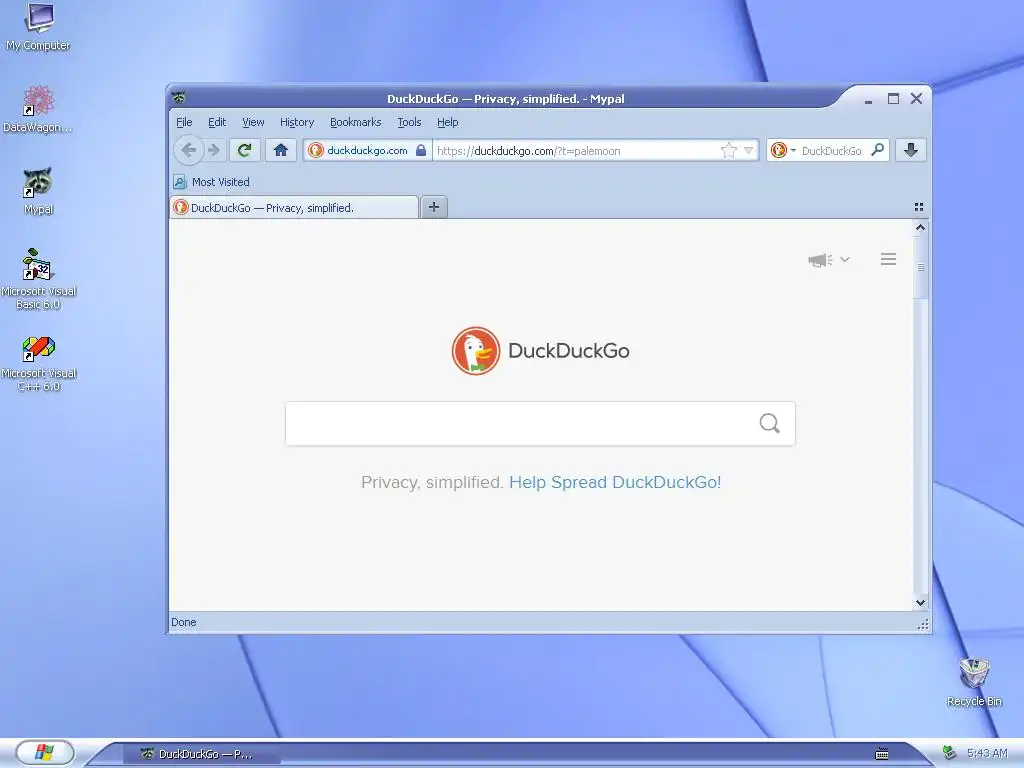Focus the toolbar DuckDuckGo search field
The image size is (1024, 768).
[833, 151]
